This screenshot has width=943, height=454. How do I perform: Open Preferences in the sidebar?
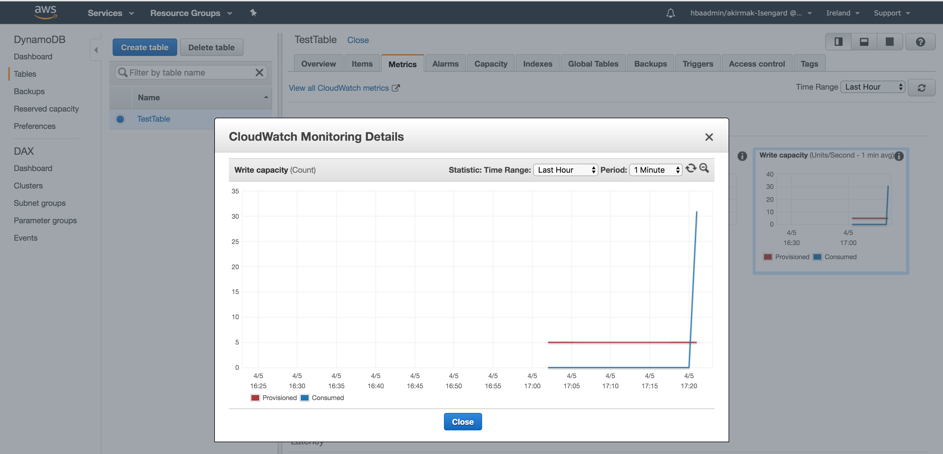pos(34,126)
